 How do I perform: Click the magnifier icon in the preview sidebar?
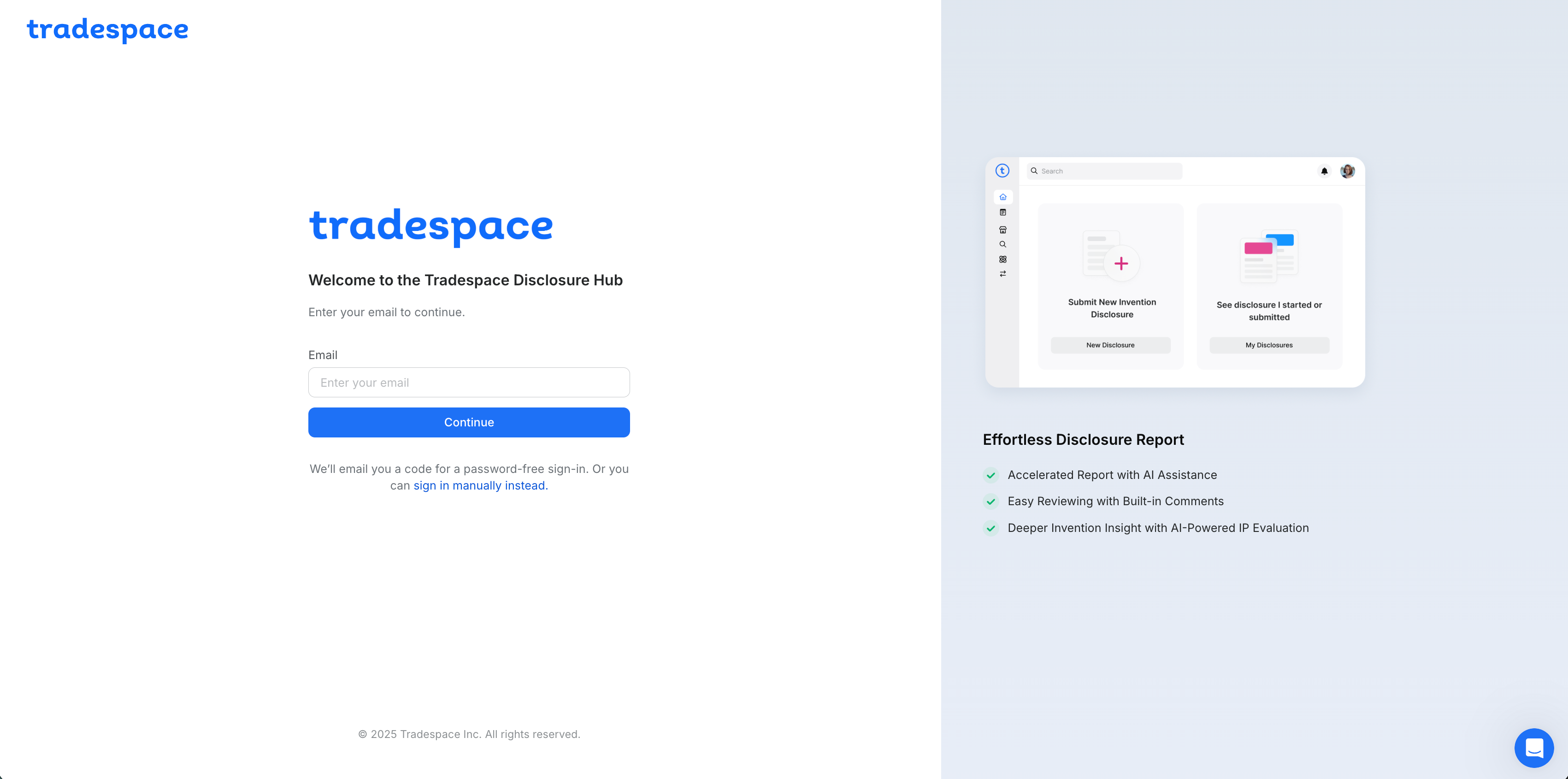click(x=1002, y=245)
